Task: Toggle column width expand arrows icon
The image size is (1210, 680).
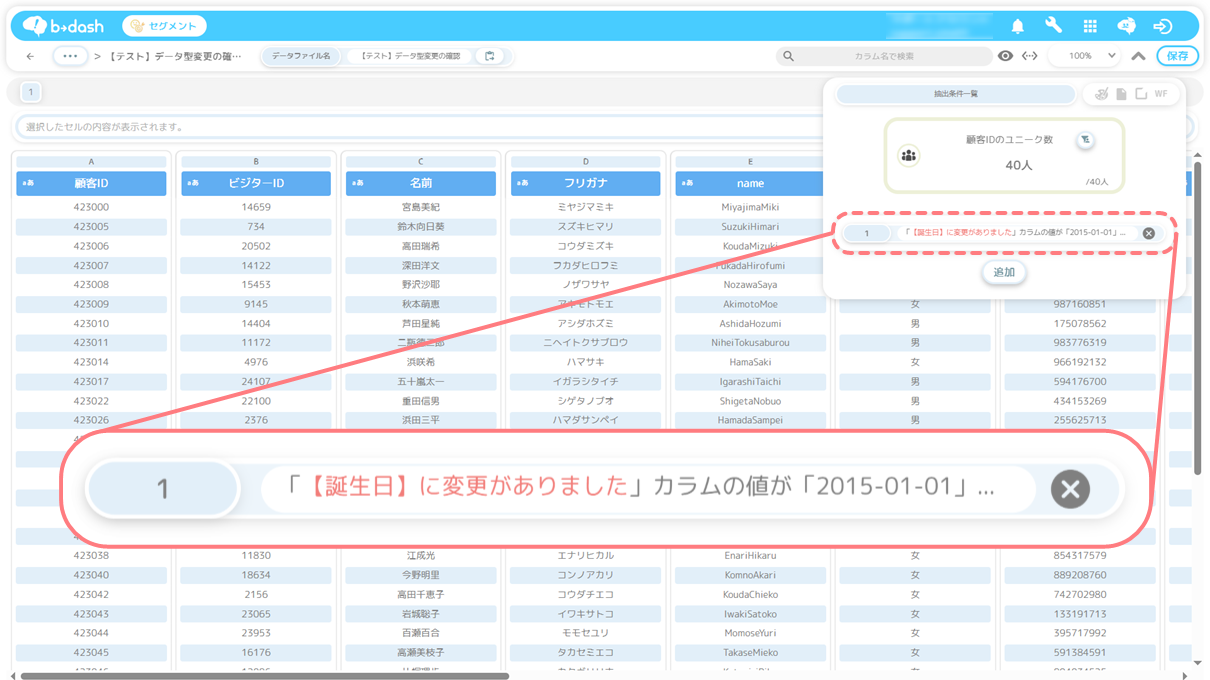Action: [1029, 56]
